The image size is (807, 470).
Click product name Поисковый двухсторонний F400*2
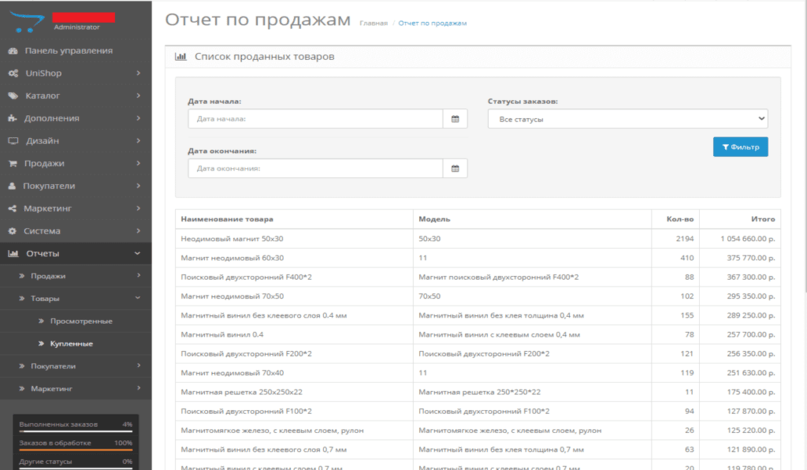click(246, 277)
